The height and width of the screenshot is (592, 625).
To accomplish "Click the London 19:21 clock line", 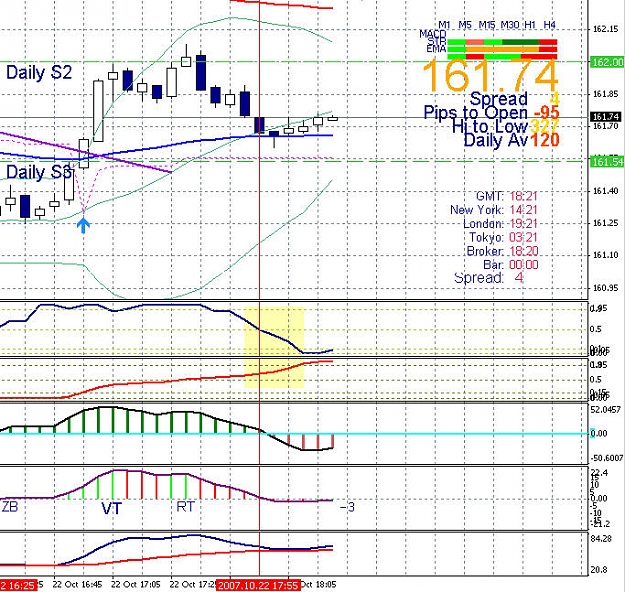I will (500, 224).
